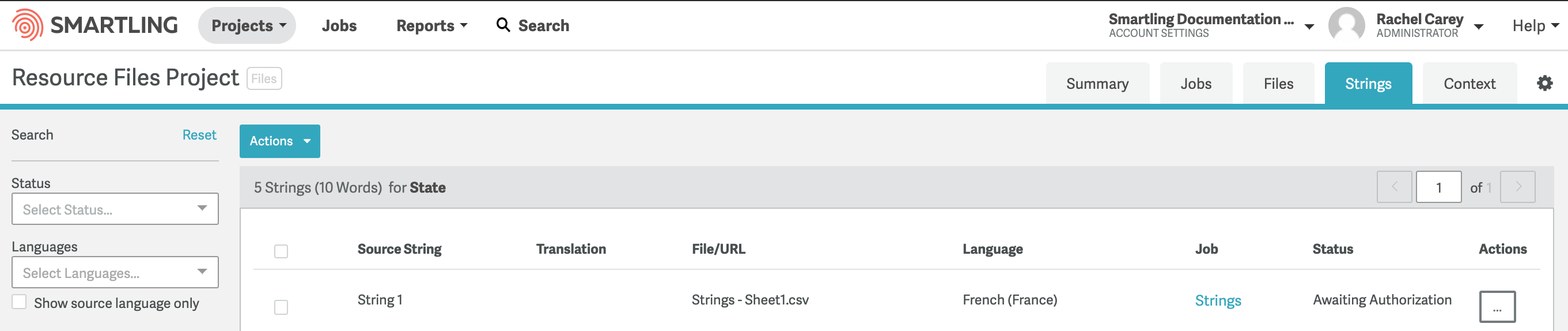
Task: Go to previous page arrow
Action: pos(1394,187)
